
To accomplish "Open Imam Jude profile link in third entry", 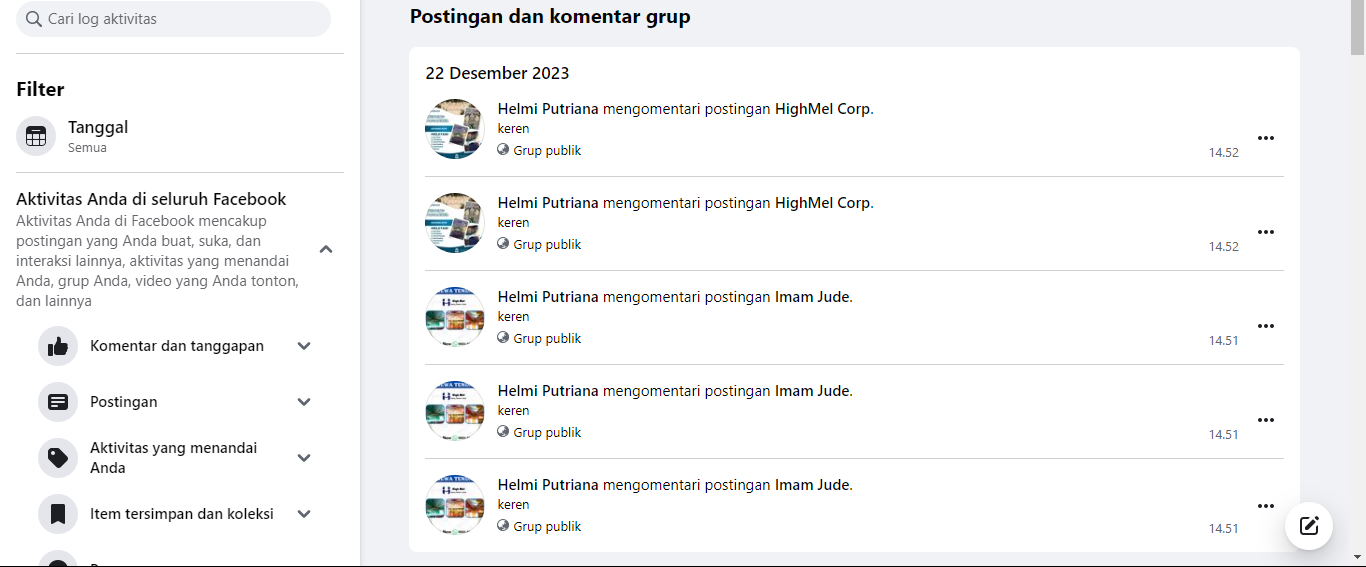I will tap(812, 297).
